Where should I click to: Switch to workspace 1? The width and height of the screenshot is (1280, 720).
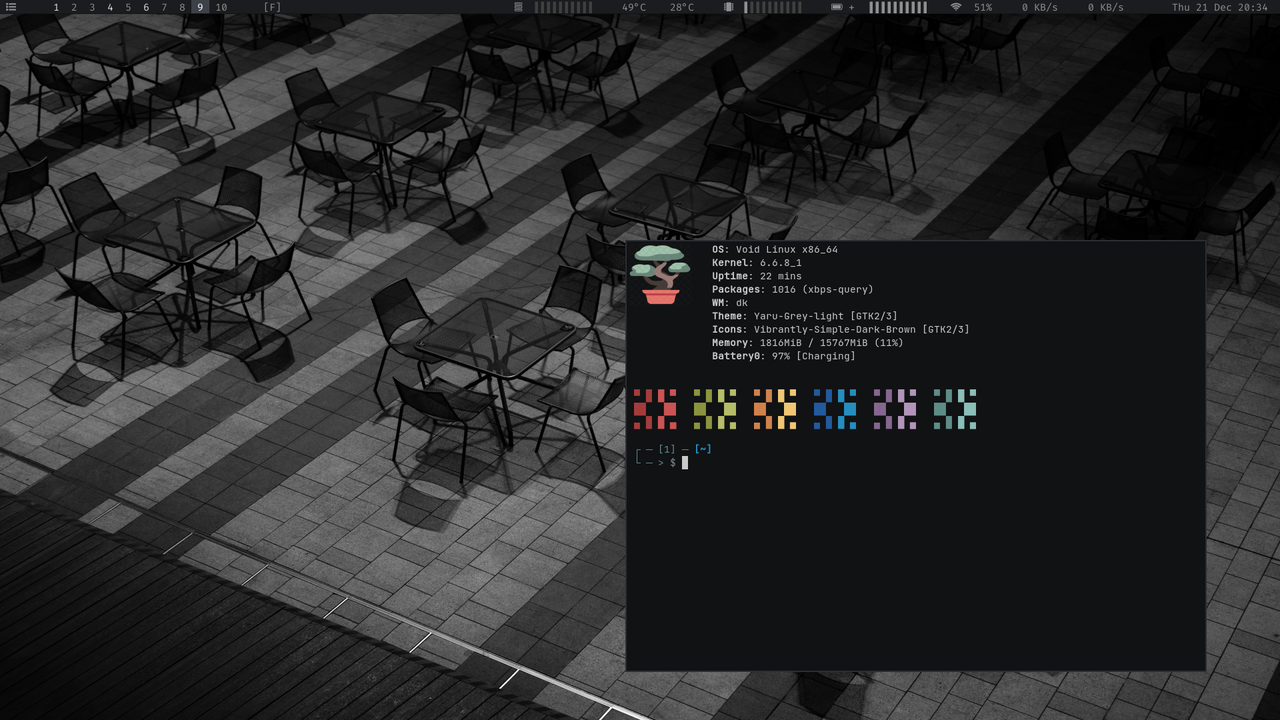tap(56, 7)
